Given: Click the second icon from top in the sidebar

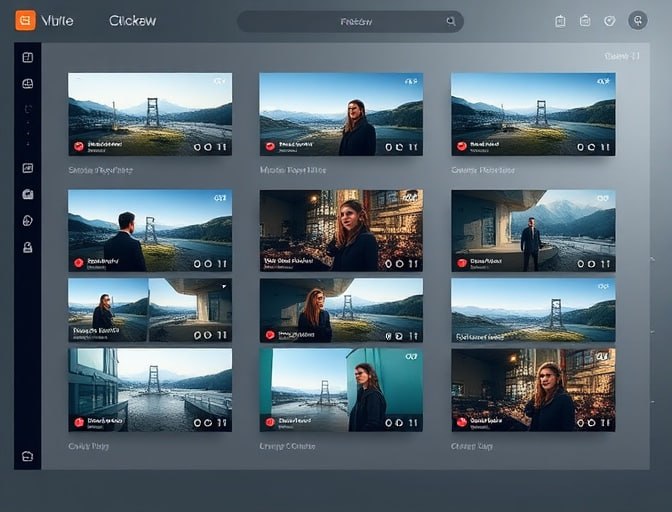Looking at the screenshot, I should [27, 84].
